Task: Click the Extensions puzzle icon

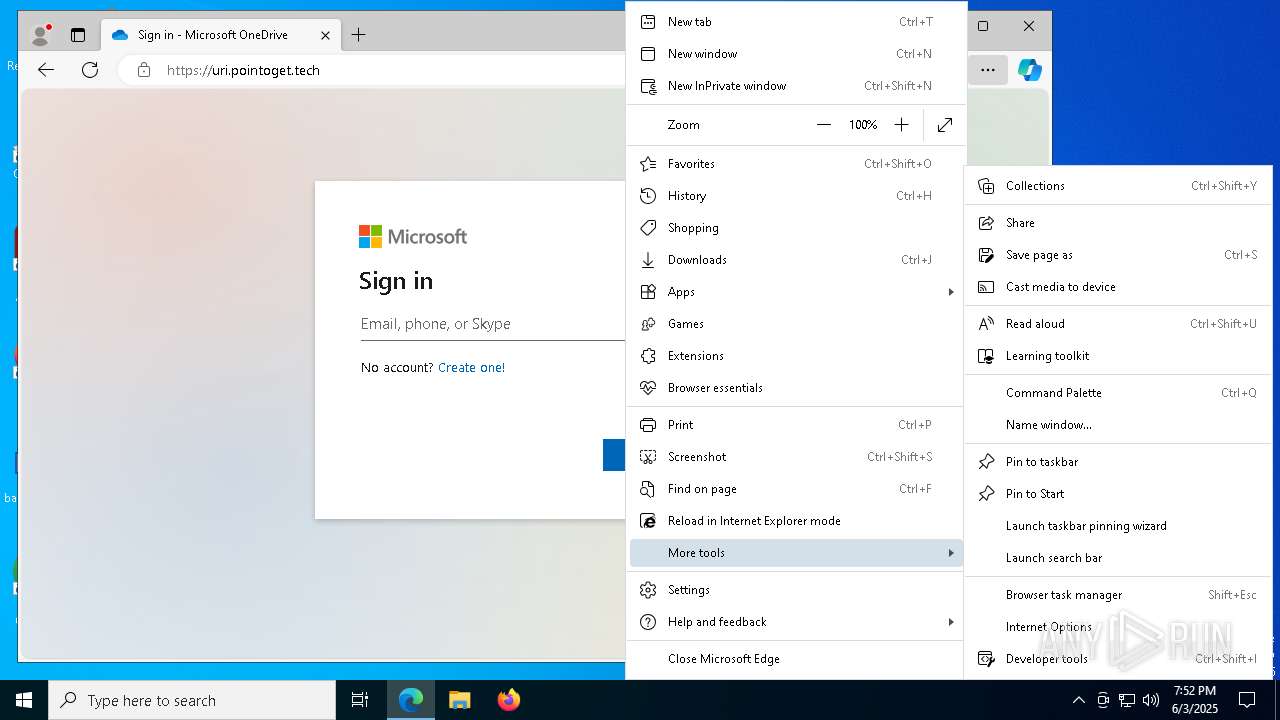Action: click(x=648, y=355)
